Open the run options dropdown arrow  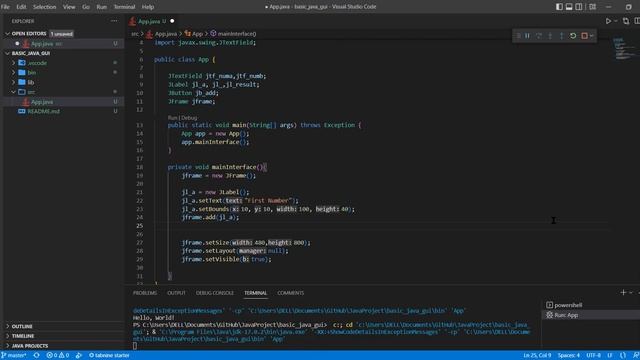[616, 21]
